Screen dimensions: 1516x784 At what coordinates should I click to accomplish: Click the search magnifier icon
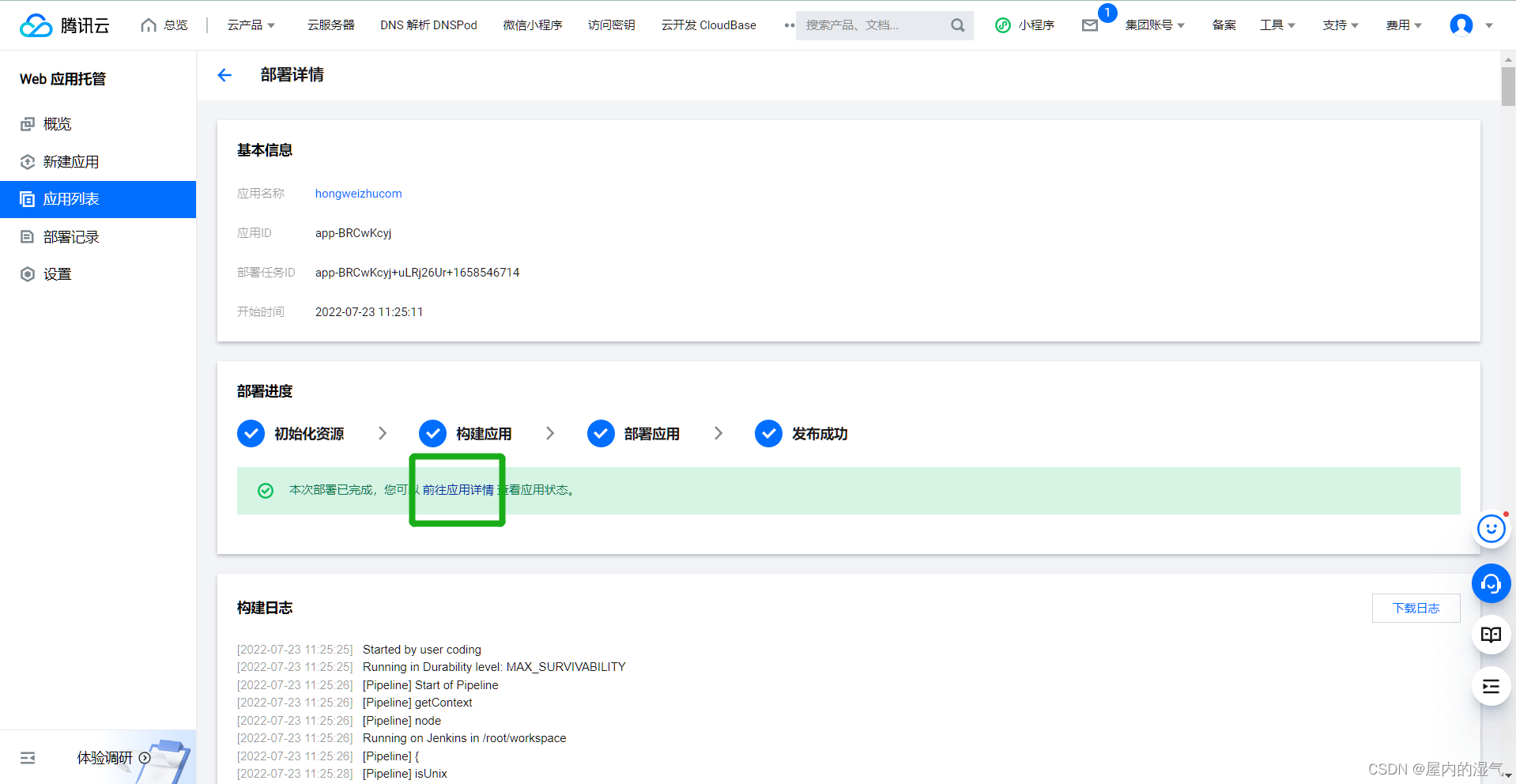click(958, 25)
